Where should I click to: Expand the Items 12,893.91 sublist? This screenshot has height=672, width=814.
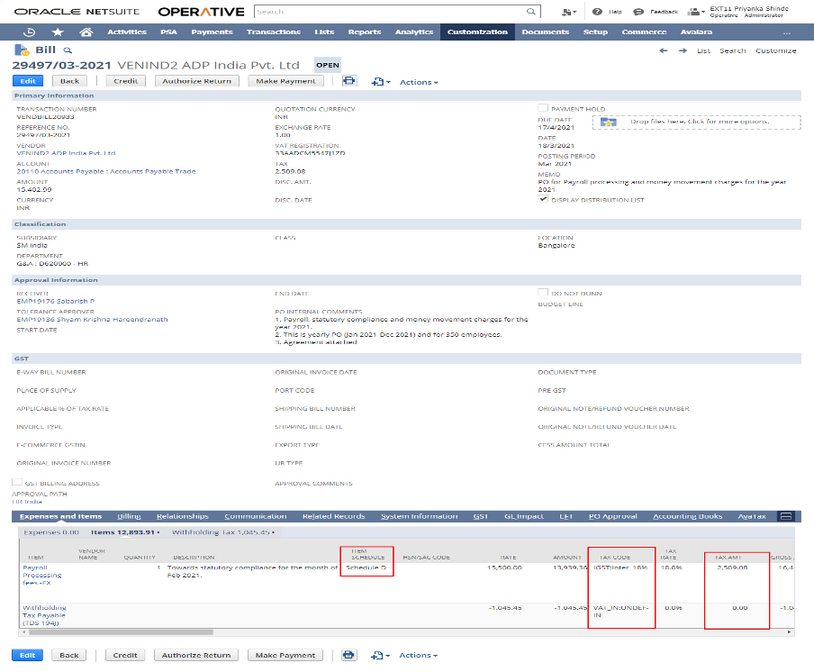125,532
